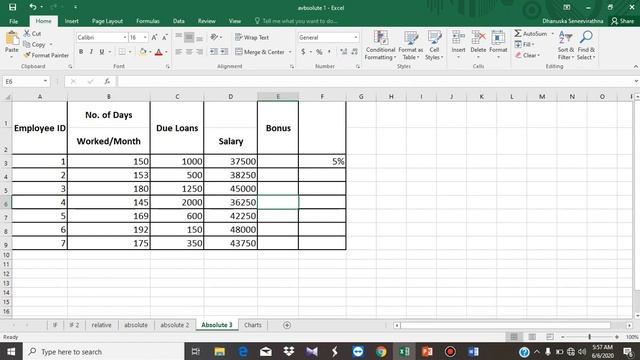Increase the font size
This screenshot has height=360, width=640.
(x=154, y=37)
